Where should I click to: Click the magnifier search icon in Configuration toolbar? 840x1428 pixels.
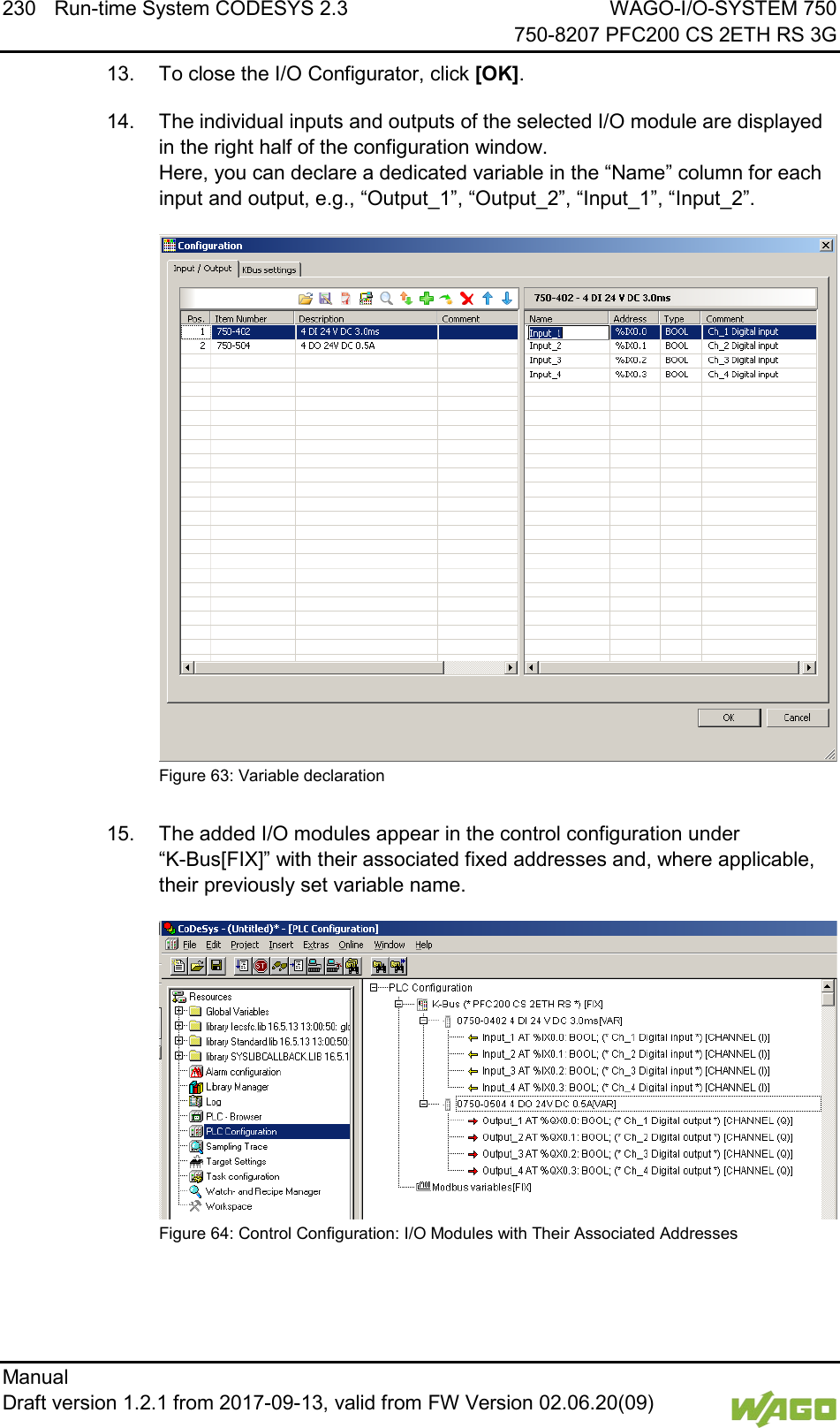click(x=386, y=299)
